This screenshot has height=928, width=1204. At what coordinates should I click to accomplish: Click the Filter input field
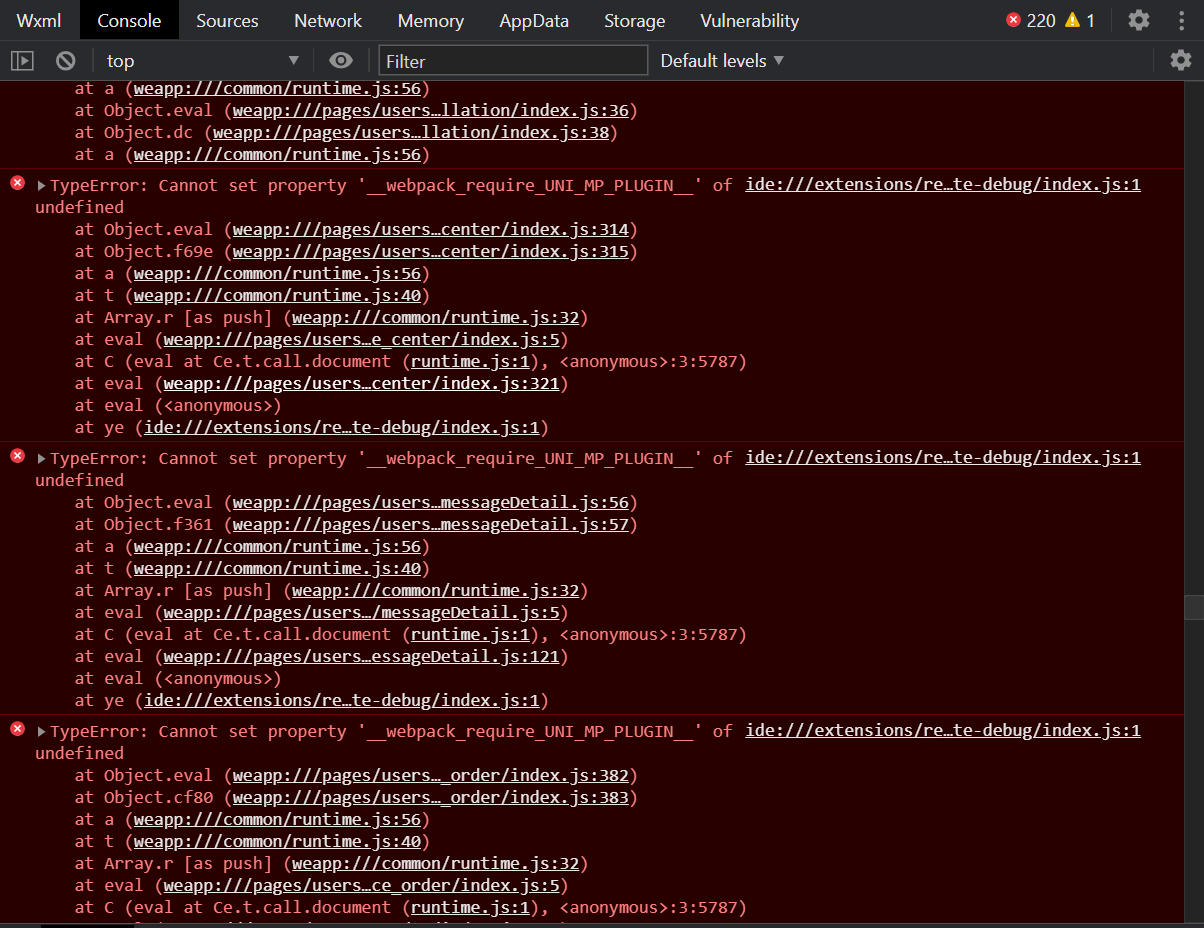point(513,61)
